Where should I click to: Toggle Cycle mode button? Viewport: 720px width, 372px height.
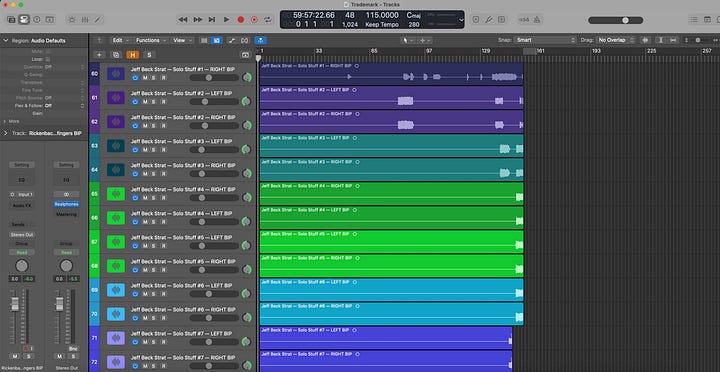click(x=268, y=20)
